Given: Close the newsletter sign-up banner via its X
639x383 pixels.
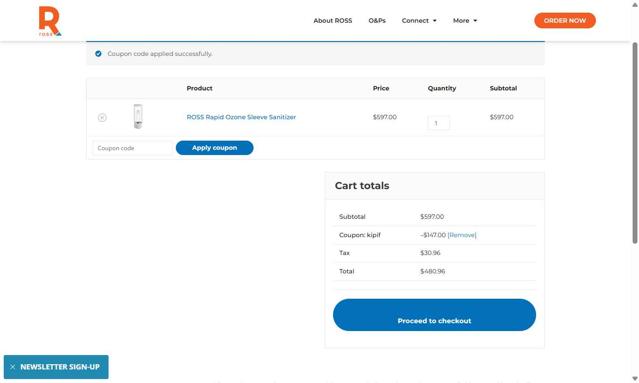Looking at the screenshot, I should click(x=13, y=367).
